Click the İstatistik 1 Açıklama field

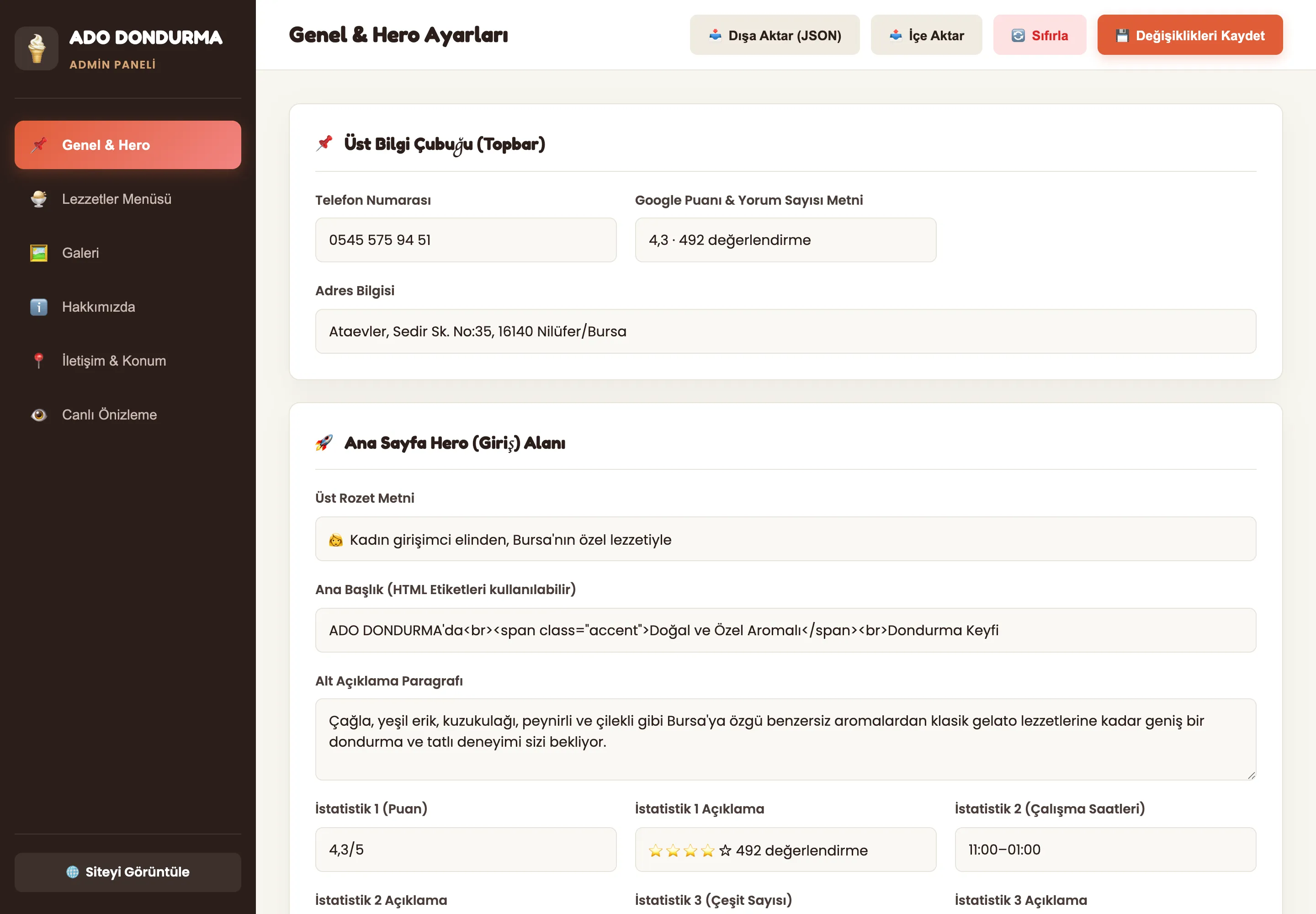coord(785,849)
